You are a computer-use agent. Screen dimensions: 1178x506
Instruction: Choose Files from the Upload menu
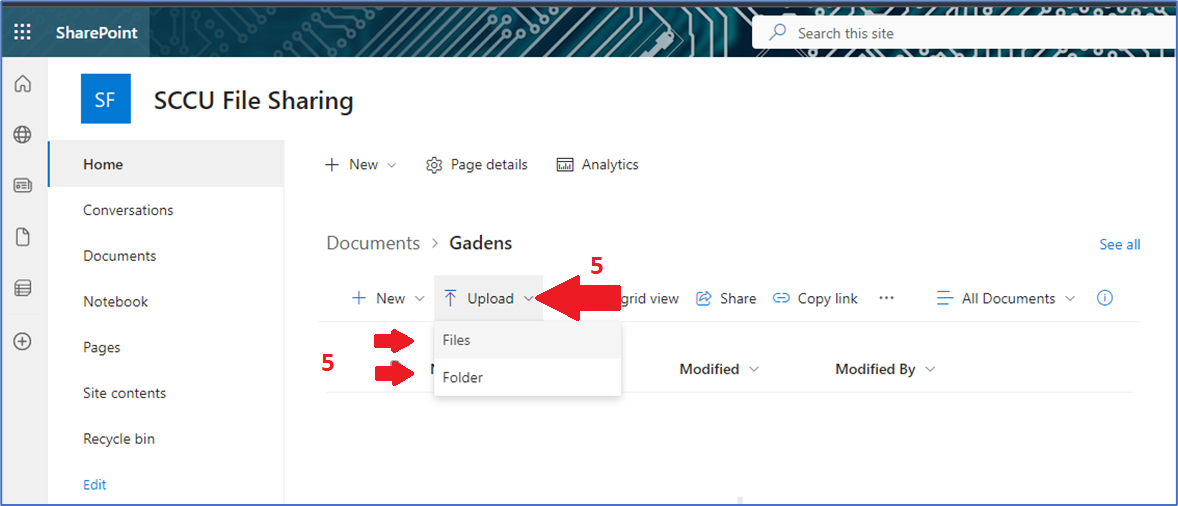coord(527,340)
